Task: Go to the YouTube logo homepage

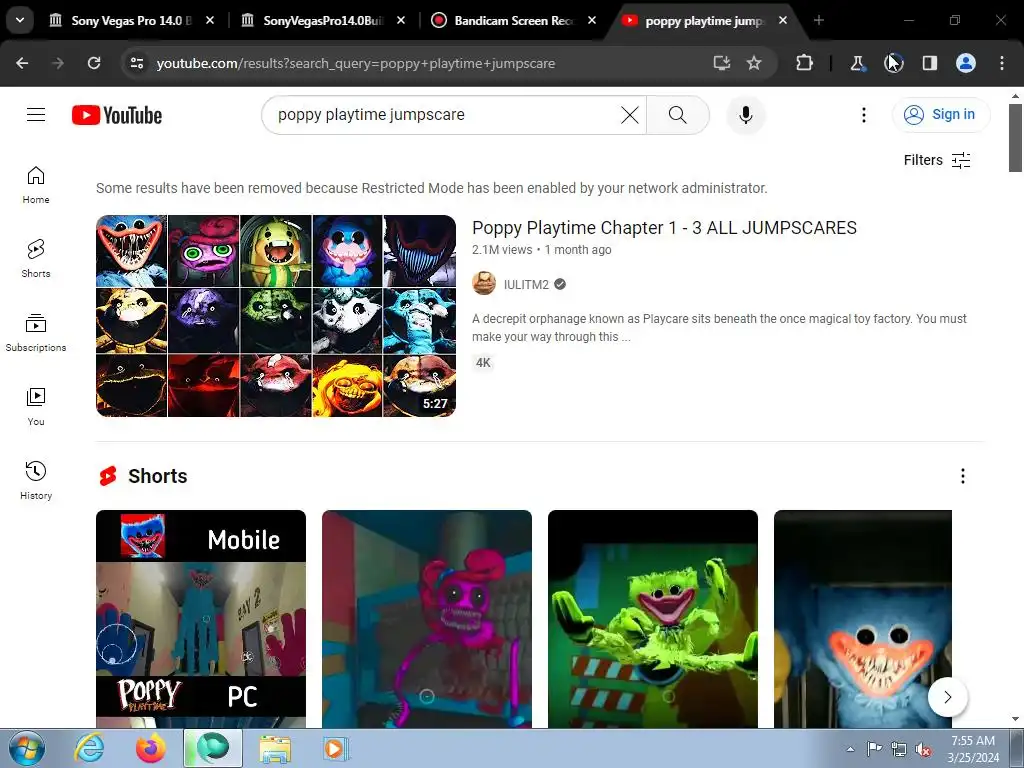Action: pyautogui.click(x=117, y=115)
